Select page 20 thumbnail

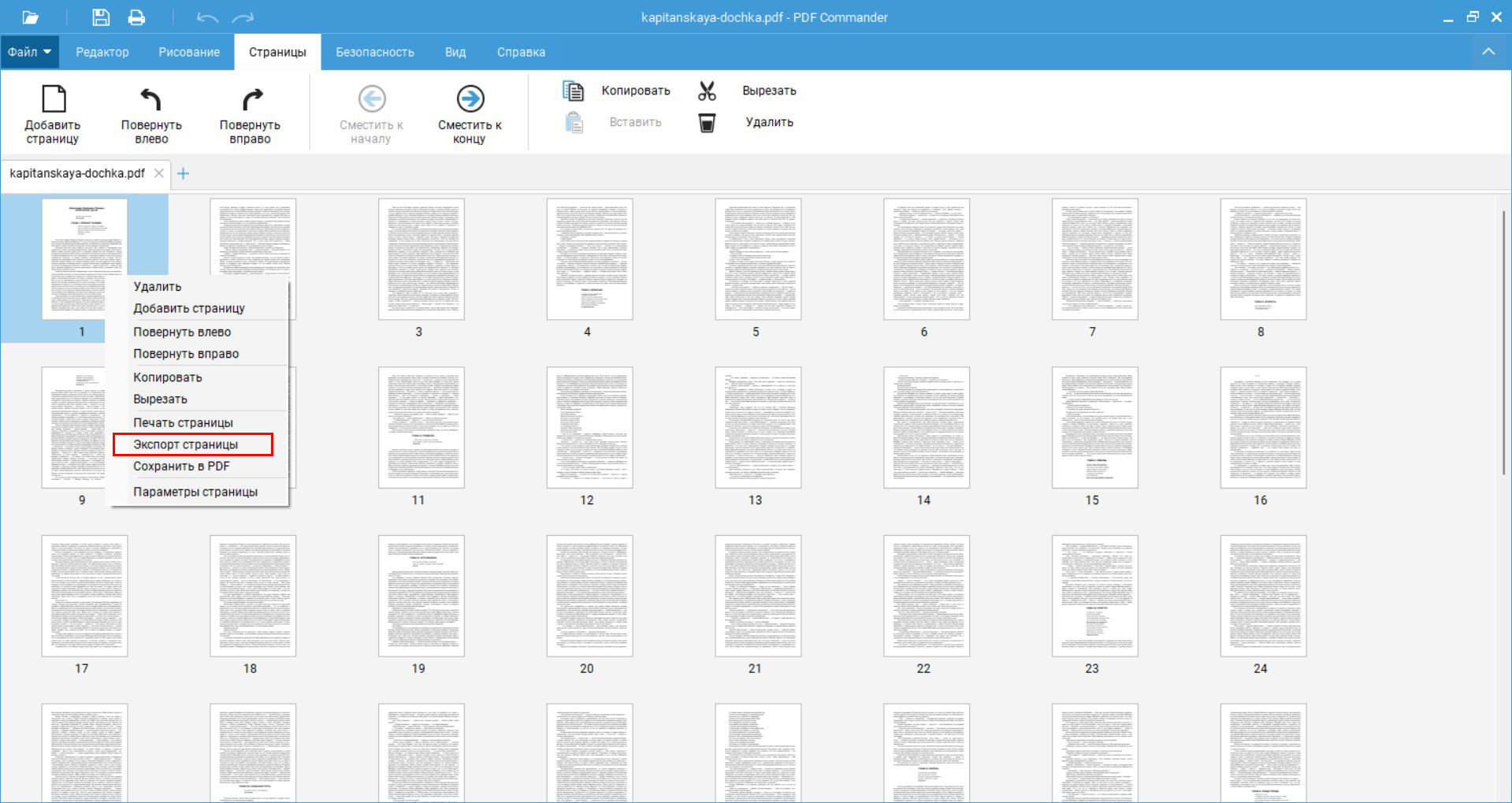click(590, 597)
